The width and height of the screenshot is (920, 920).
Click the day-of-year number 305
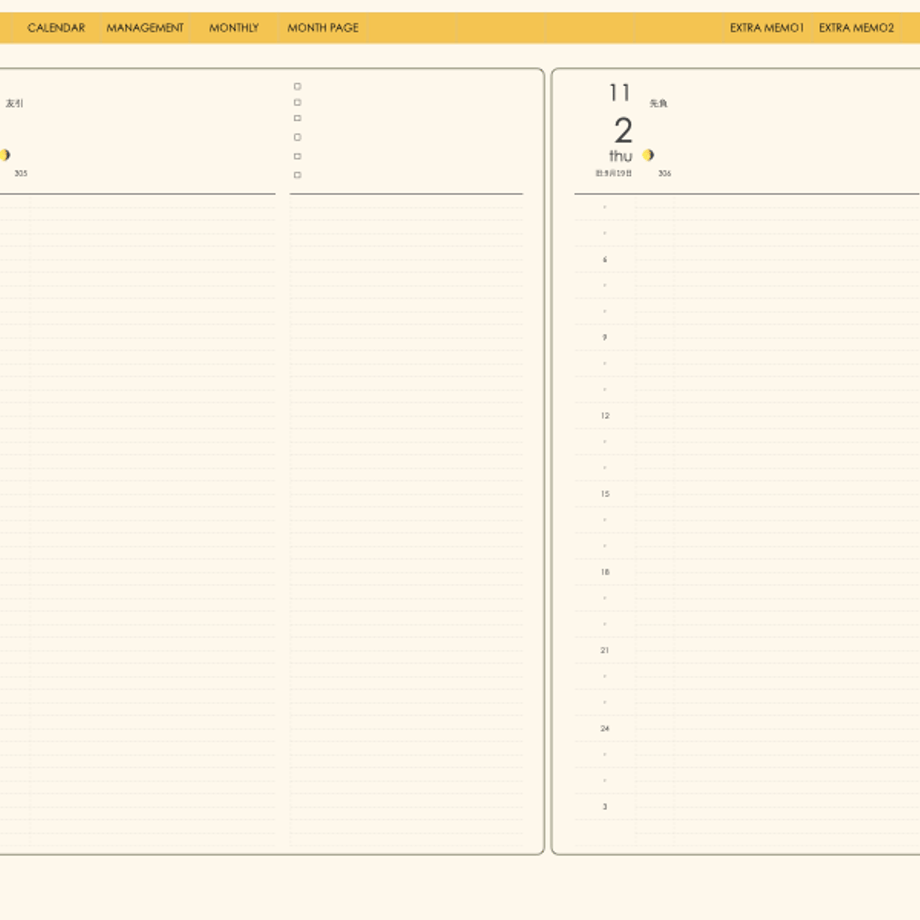[21, 173]
